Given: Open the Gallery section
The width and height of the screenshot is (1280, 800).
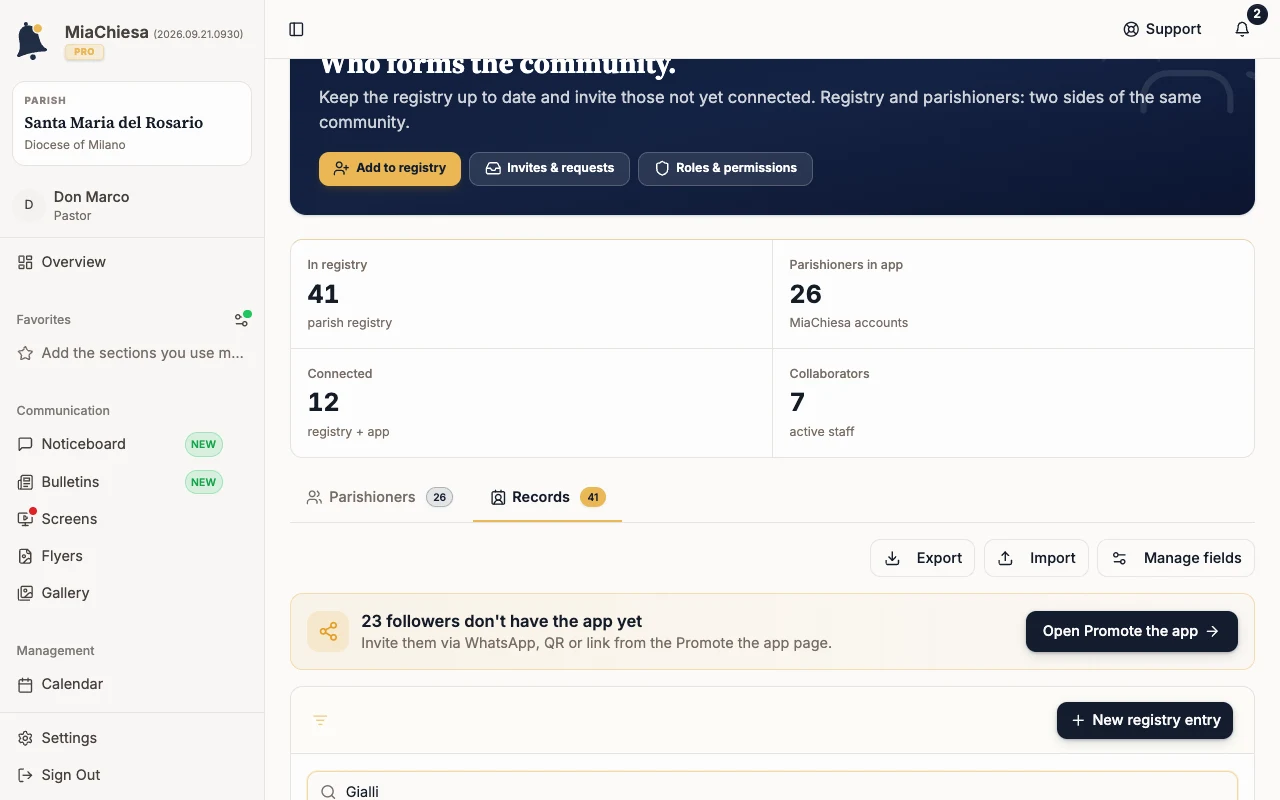Looking at the screenshot, I should pyautogui.click(x=132, y=593).
